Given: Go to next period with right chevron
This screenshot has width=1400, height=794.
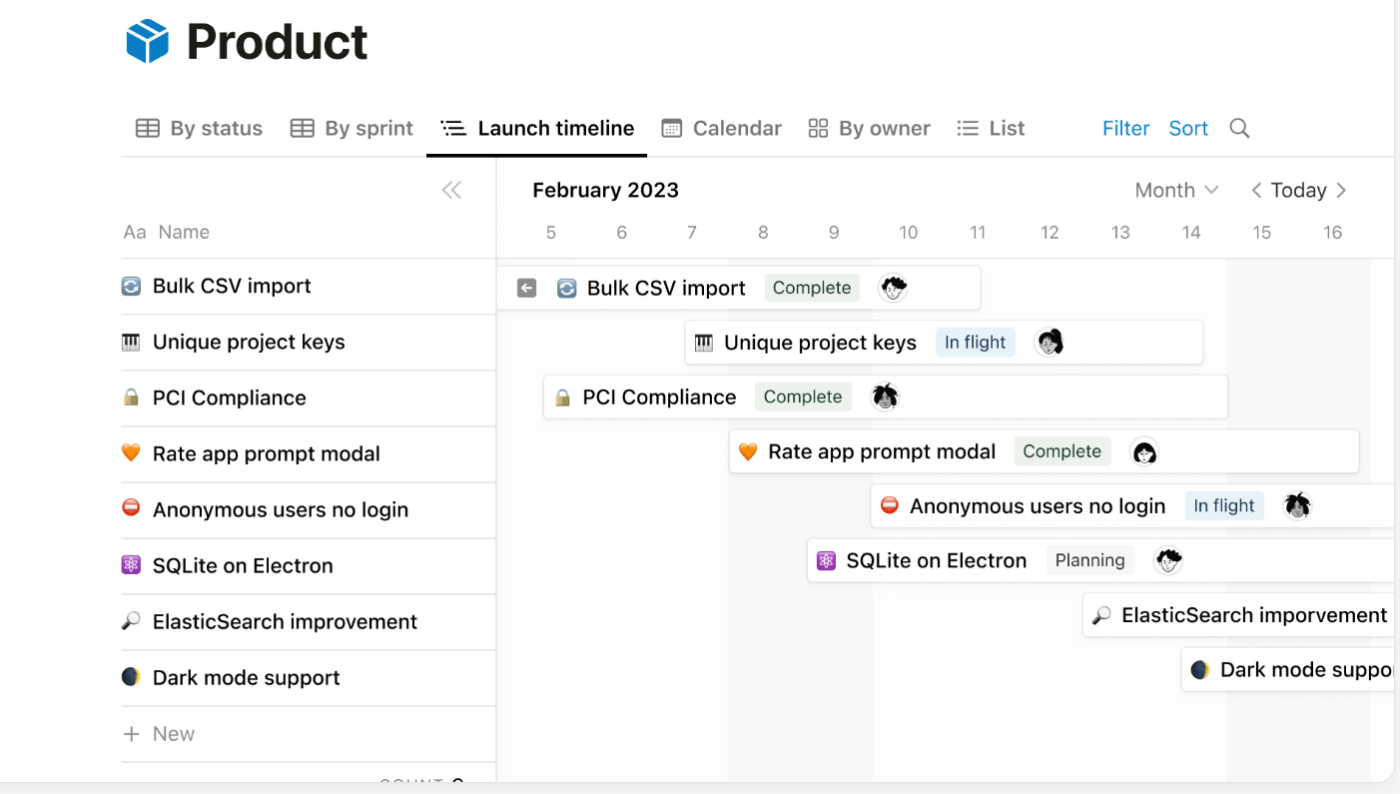Looking at the screenshot, I should pos(1341,190).
